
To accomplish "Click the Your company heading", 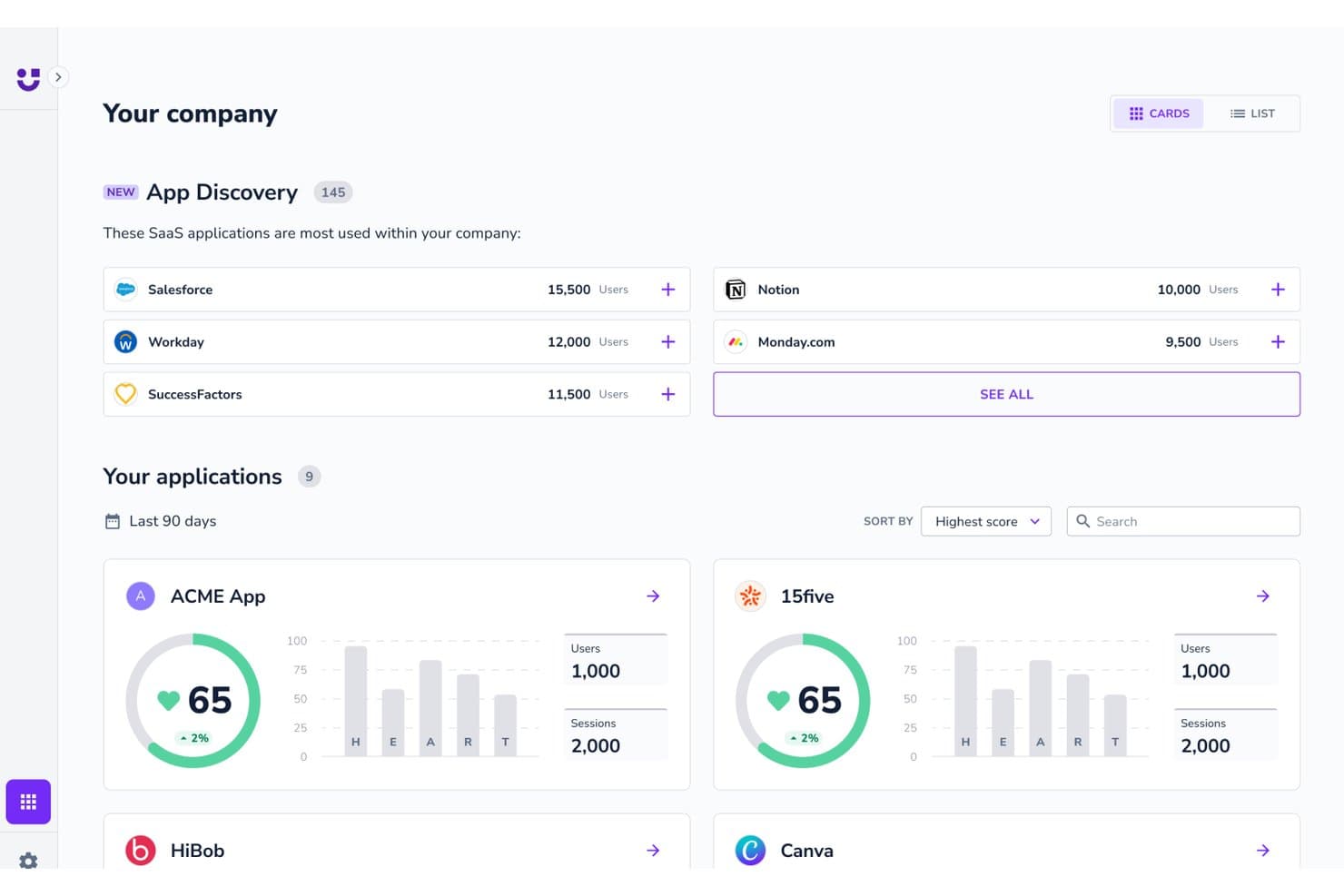I will (190, 113).
